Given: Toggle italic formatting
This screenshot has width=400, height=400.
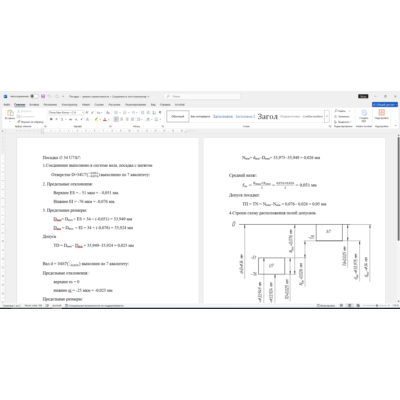Looking at the screenshot, I should [x=56, y=119].
